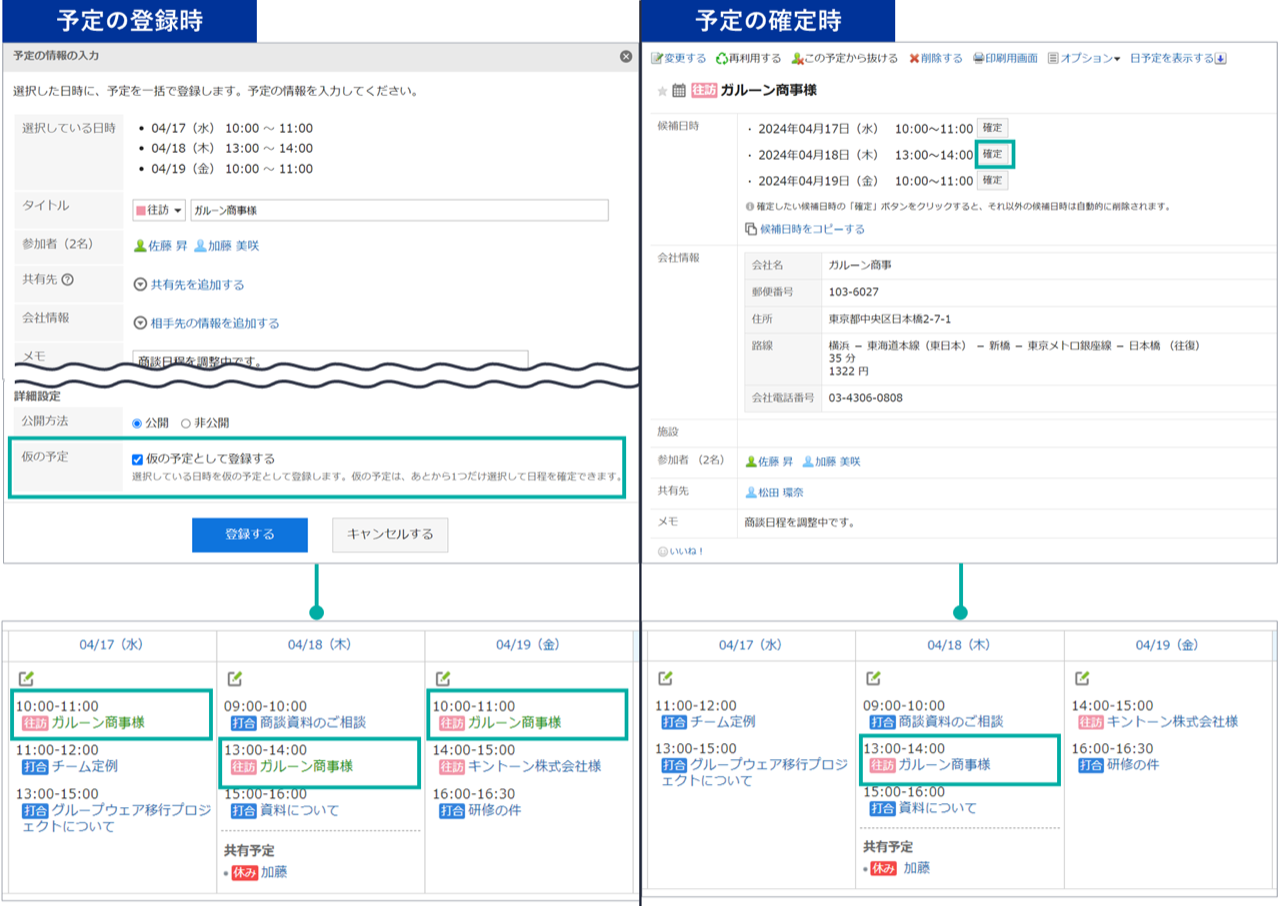Select the 公開 radio button

coord(138,423)
